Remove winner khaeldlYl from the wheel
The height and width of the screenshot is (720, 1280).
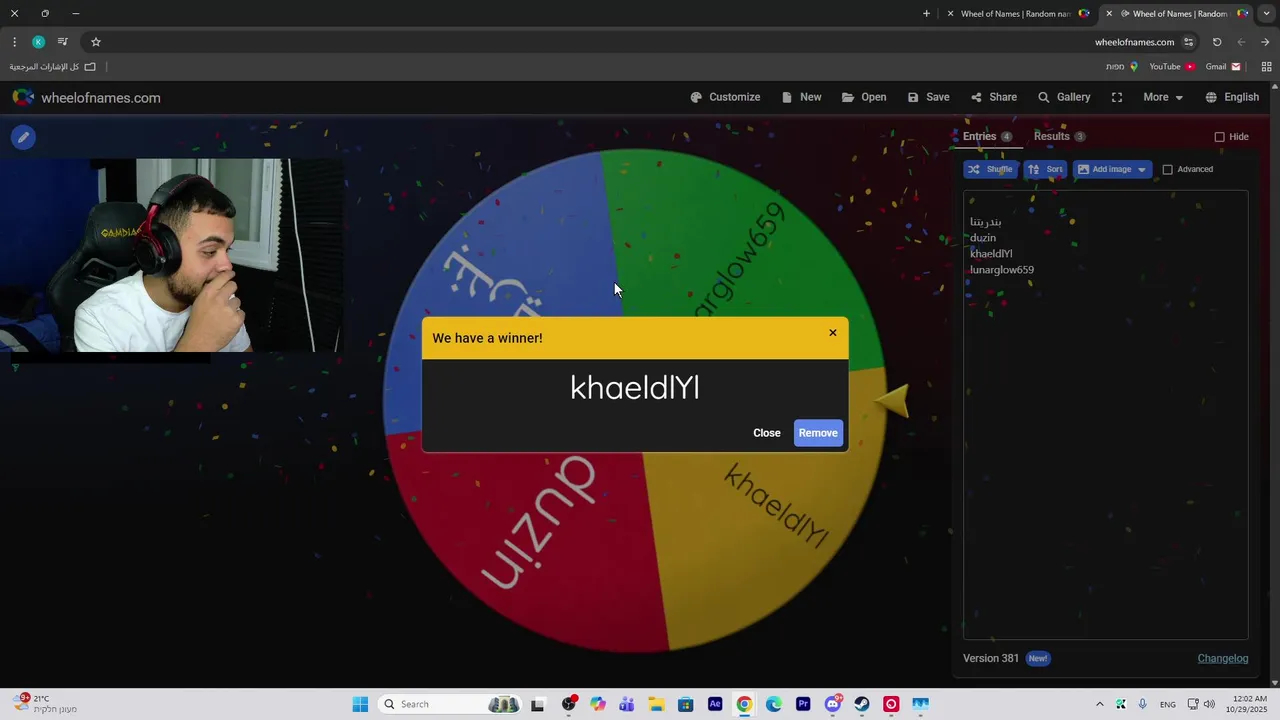[x=818, y=433]
